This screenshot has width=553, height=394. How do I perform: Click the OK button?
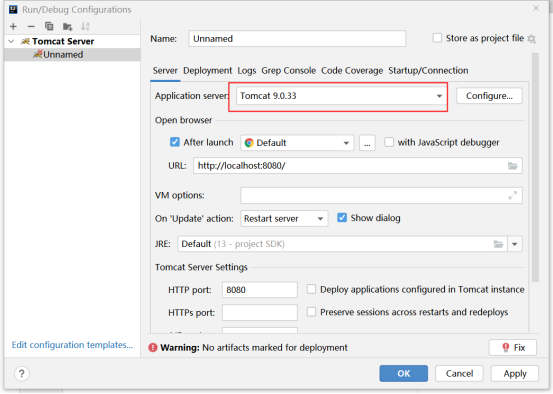pyautogui.click(x=403, y=374)
